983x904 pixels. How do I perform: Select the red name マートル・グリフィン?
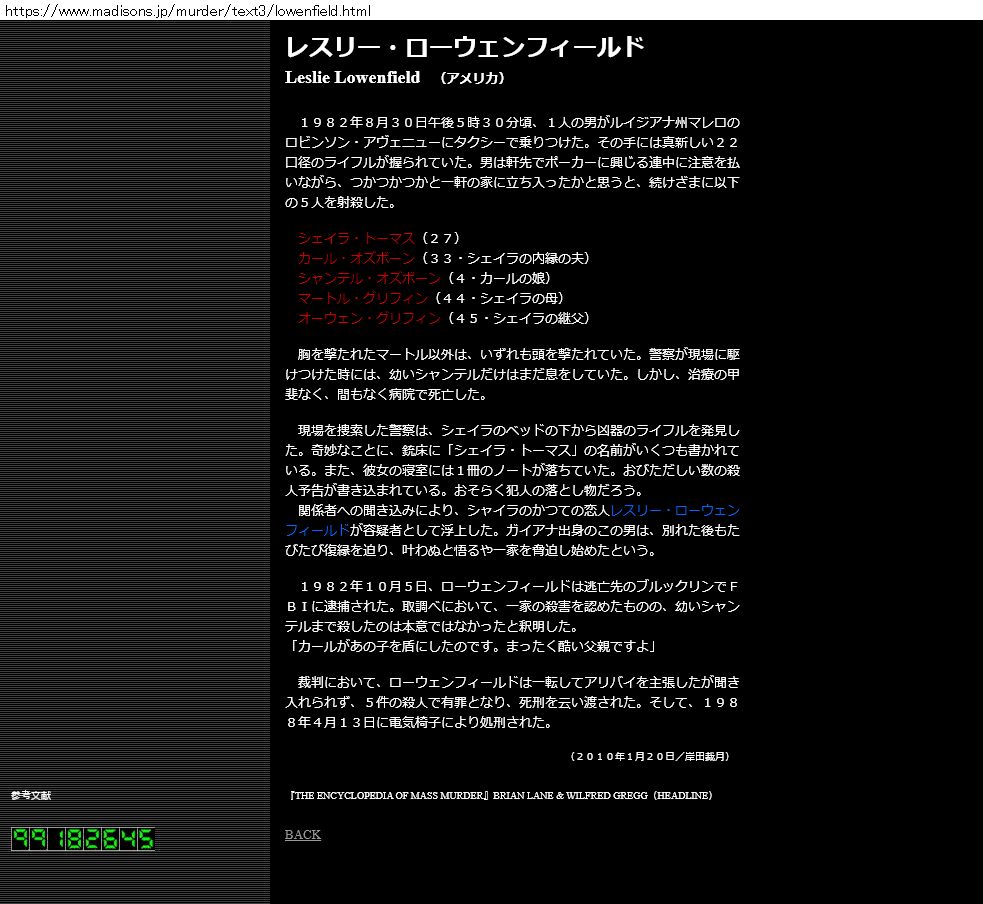click(362, 298)
